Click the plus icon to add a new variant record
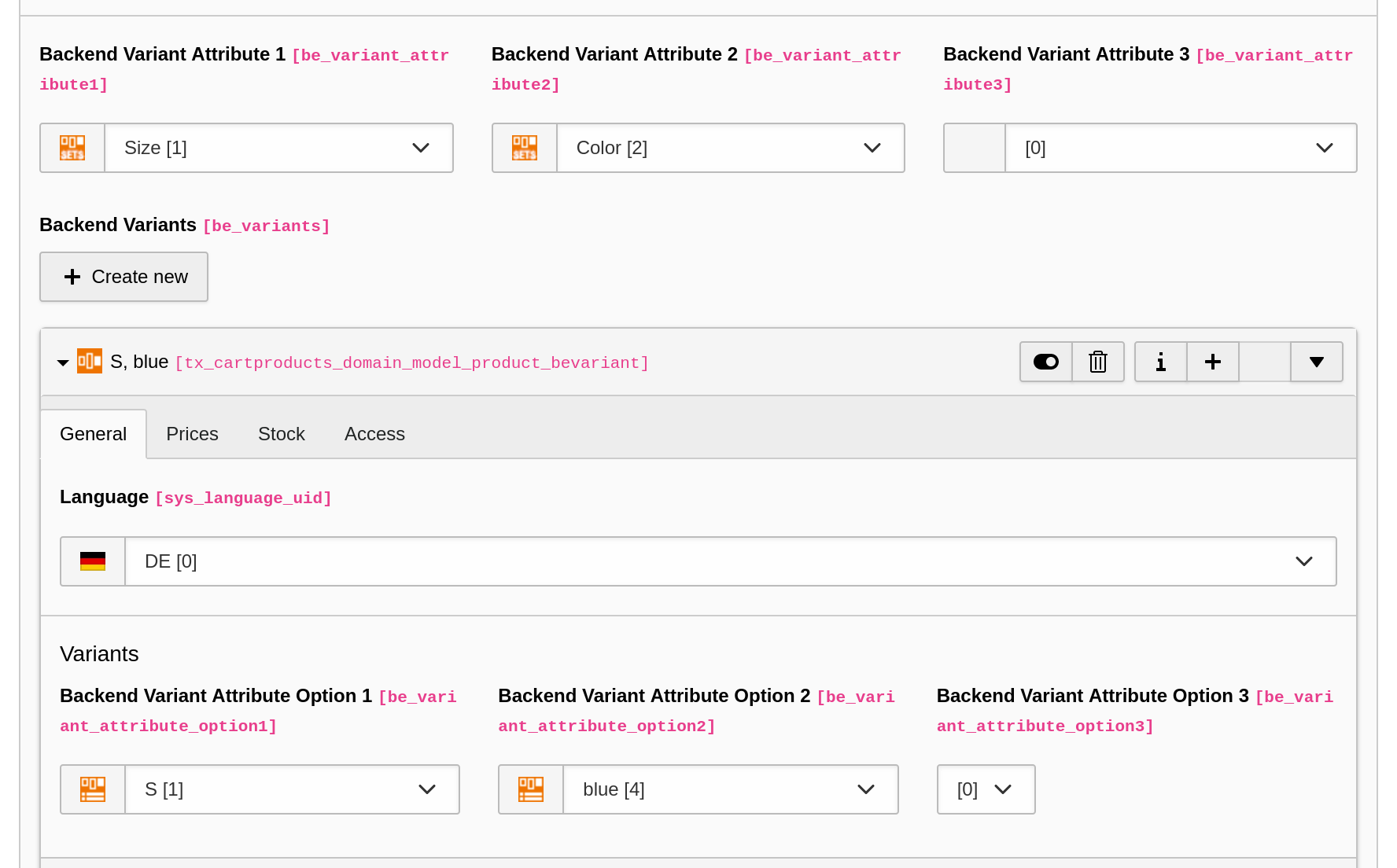This screenshot has height=868, width=1397. [1212, 362]
